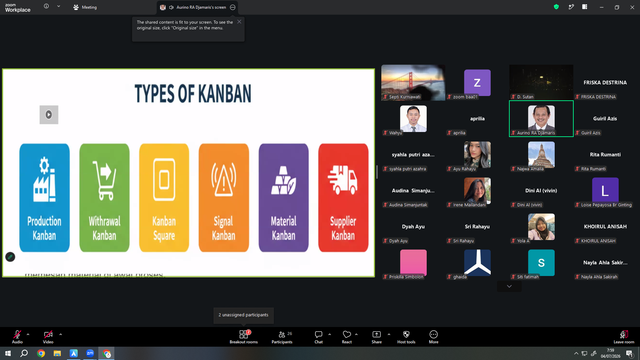The image size is (640, 360).
Task: Open the More options menu
Action: click(433, 337)
